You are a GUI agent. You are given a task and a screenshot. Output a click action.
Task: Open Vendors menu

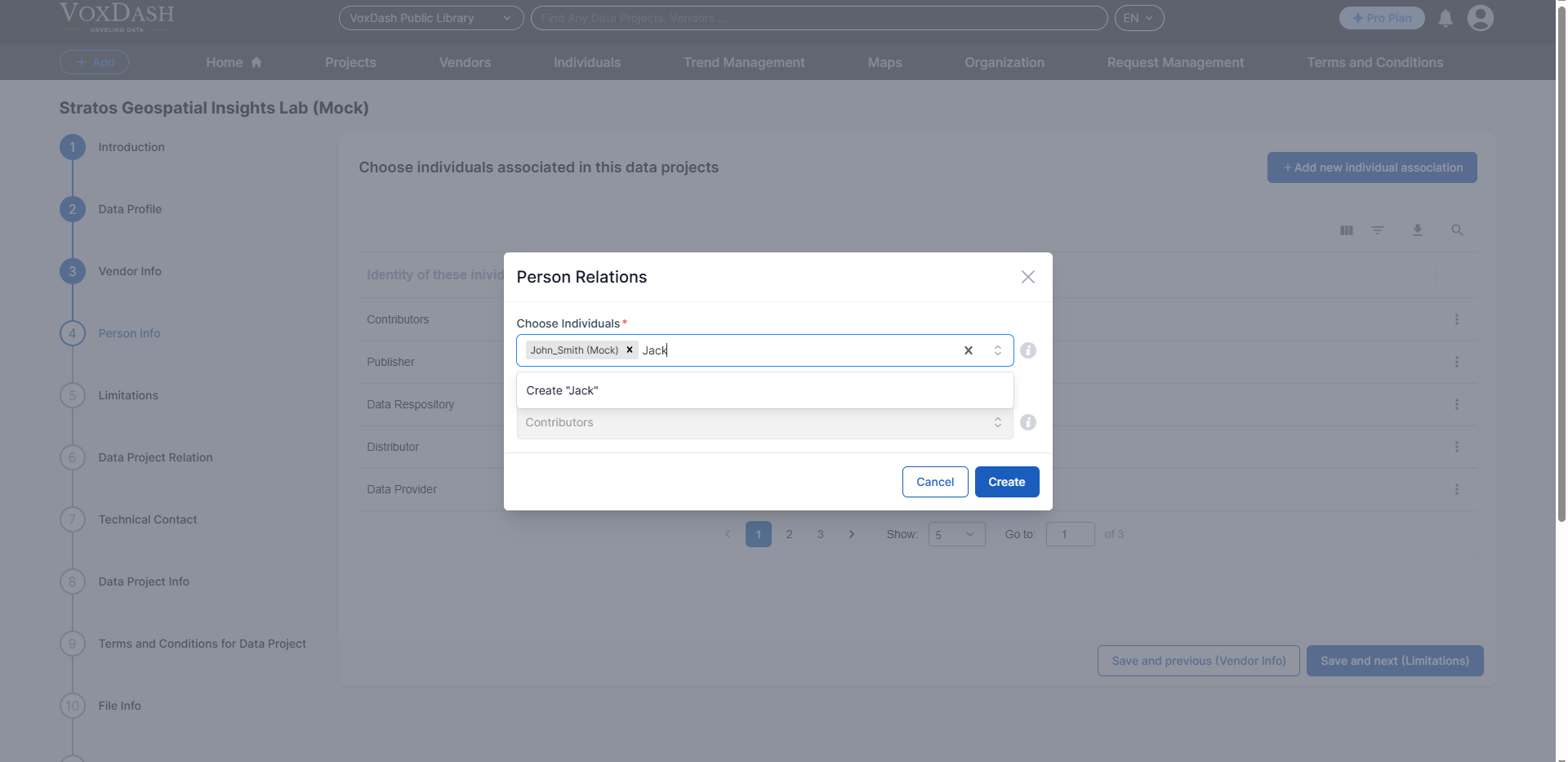tap(465, 62)
